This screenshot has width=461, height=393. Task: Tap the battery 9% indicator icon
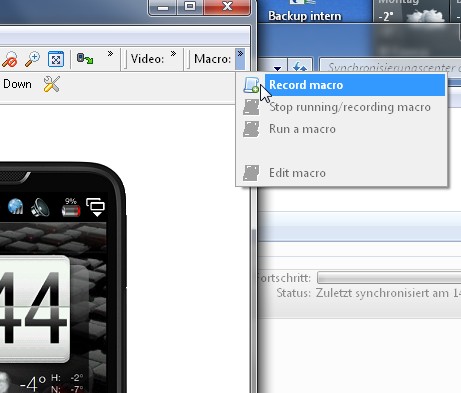(71, 207)
